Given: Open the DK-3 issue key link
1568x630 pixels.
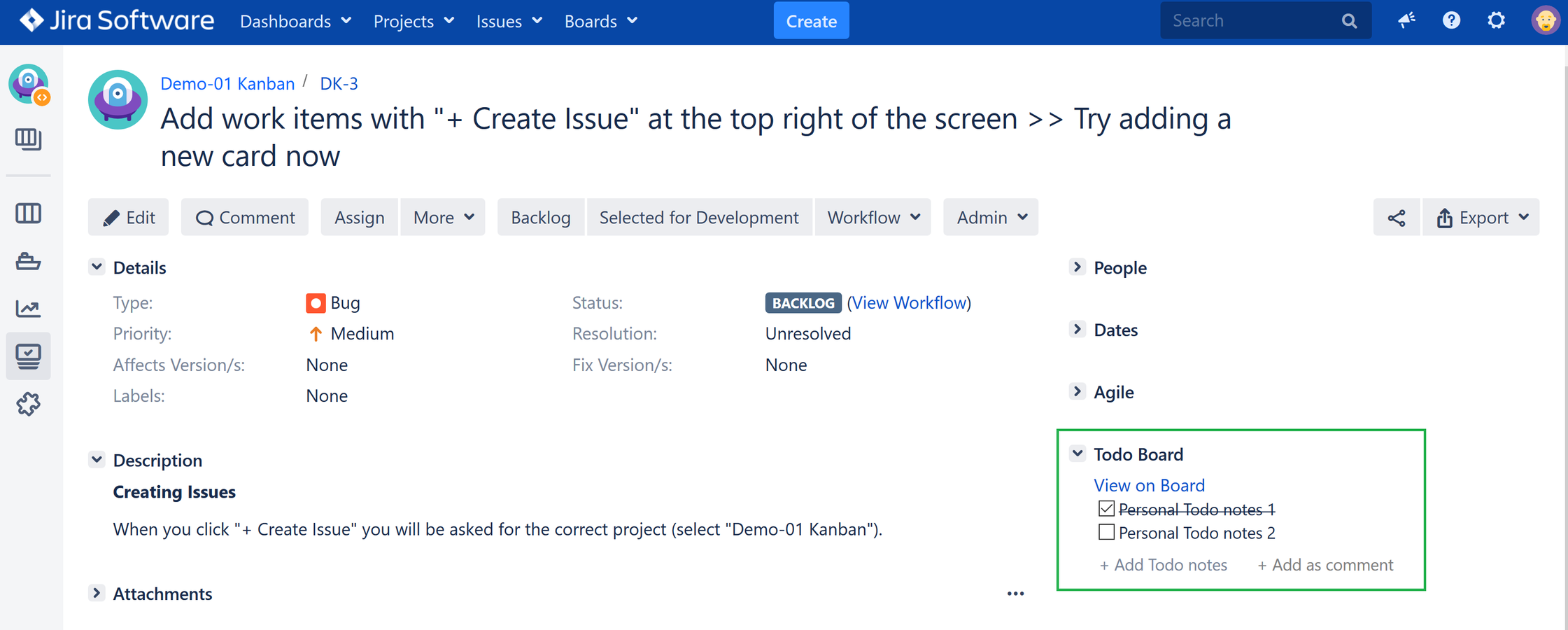Looking at the screenshot, I should (339, 83).
